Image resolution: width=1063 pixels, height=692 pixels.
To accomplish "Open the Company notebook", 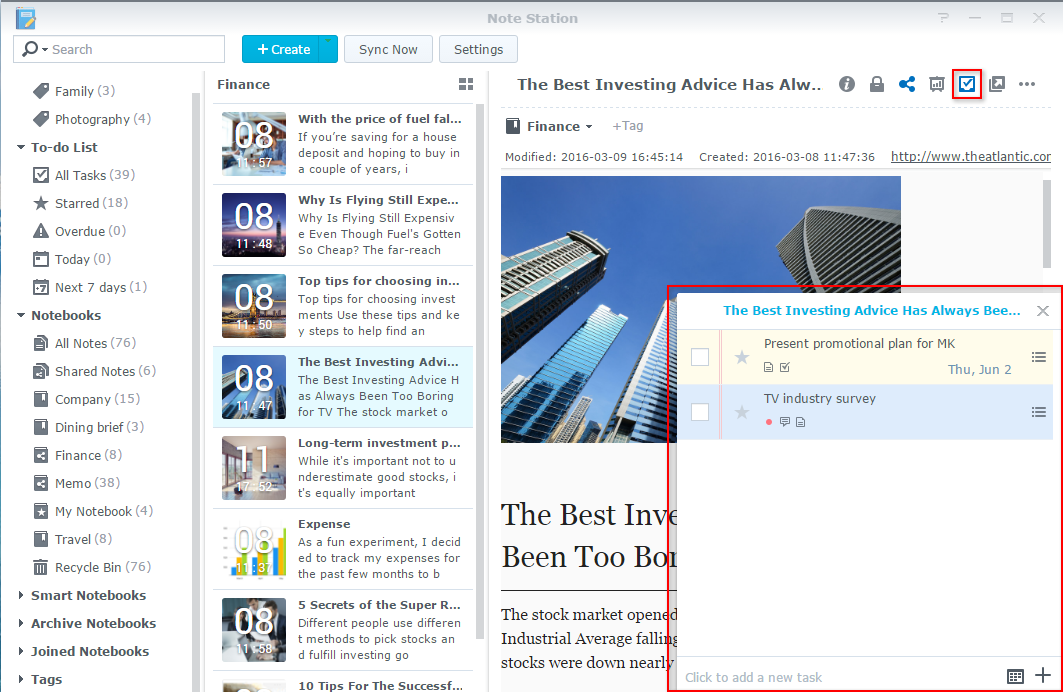I will pyautogui.click(x=86, y=399).
